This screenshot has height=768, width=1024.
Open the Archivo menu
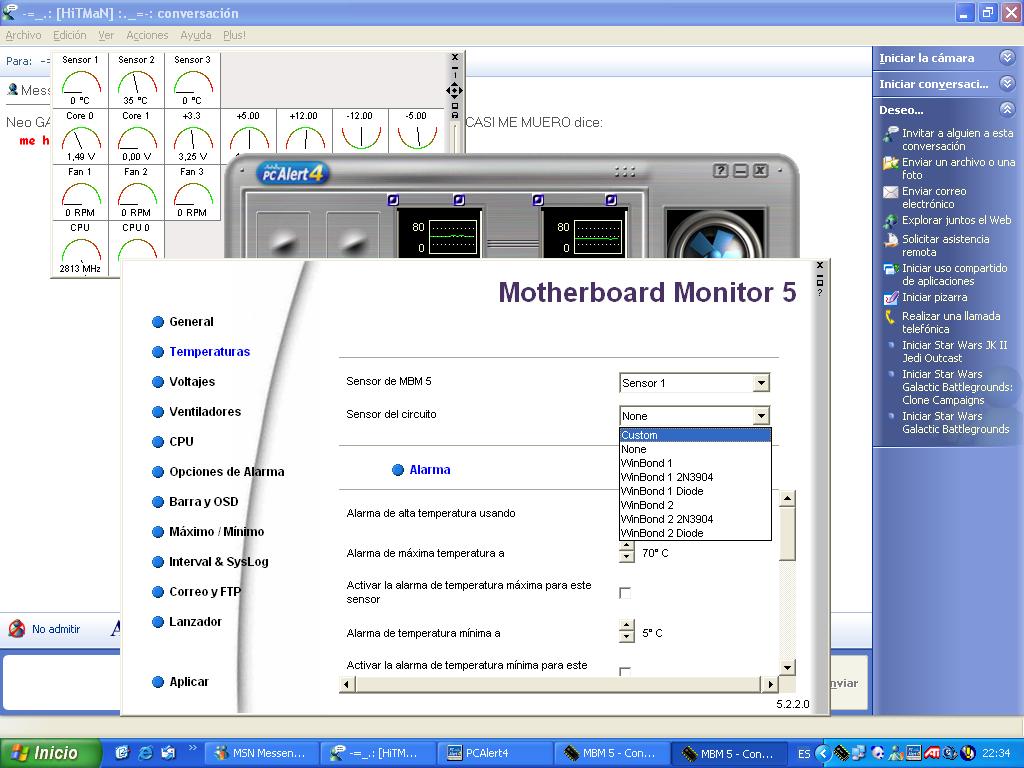click(x=24, y=35)
